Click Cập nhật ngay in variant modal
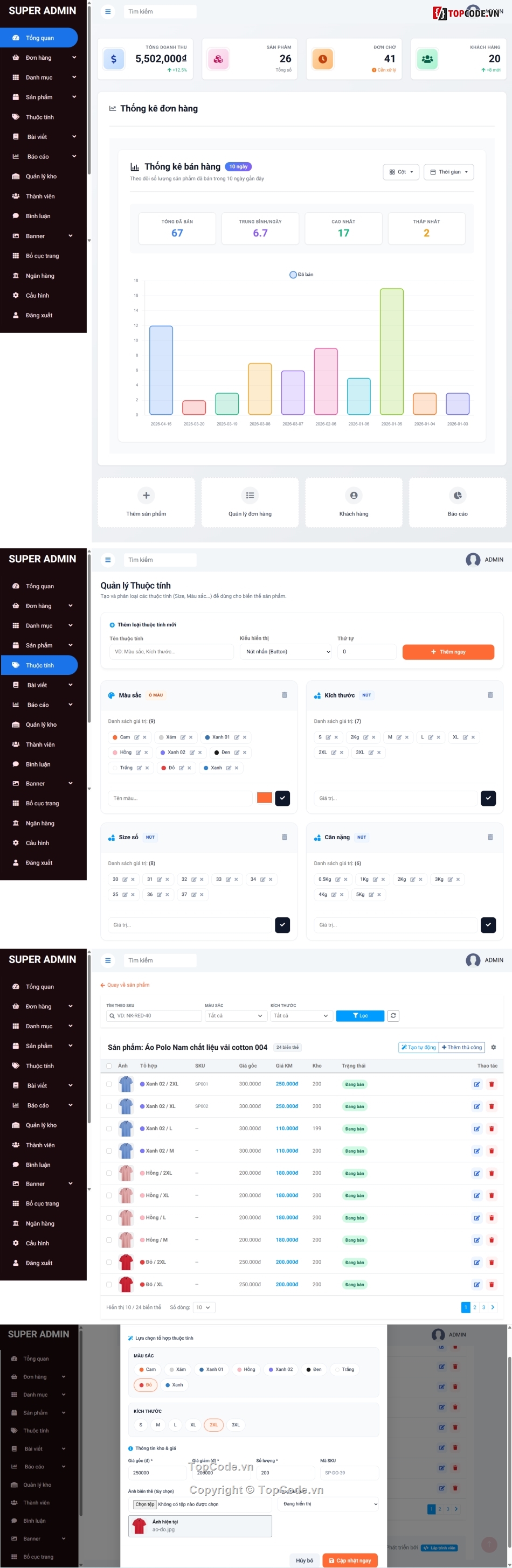Image resolution: width=512 pixels, height=1568 pixels. point(350,1560)
